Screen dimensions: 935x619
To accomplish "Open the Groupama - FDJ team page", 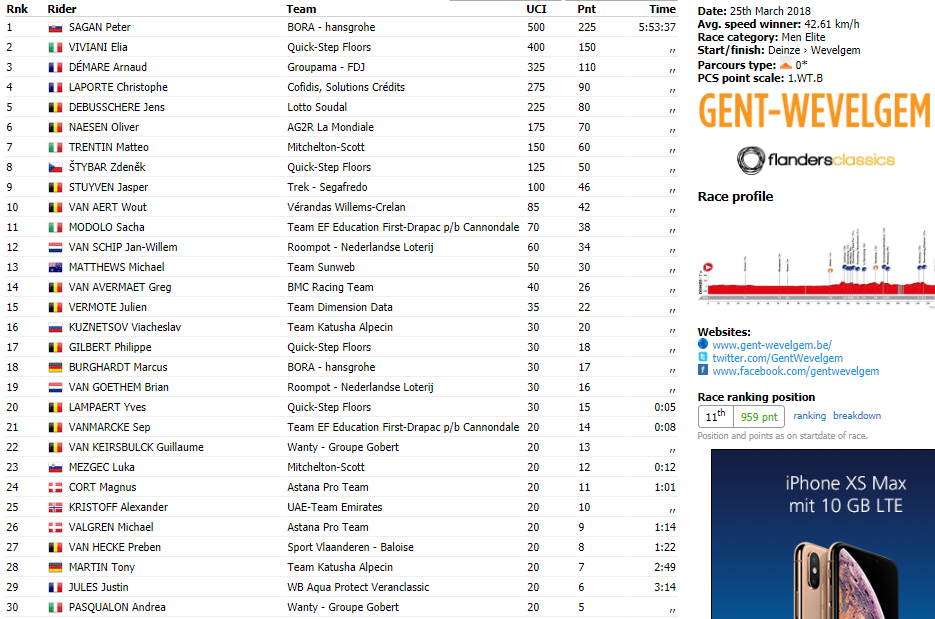I will click(x=326, y=67).
